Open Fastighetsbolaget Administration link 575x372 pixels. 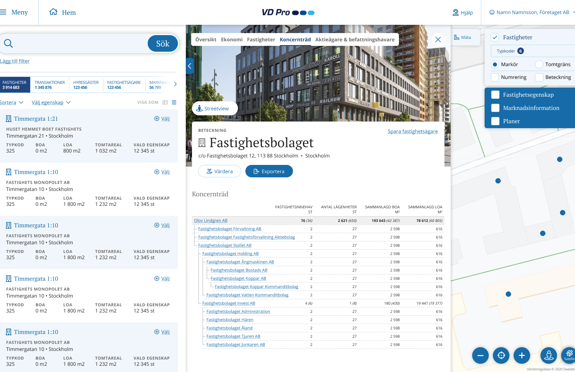click(x=238, y=311)
